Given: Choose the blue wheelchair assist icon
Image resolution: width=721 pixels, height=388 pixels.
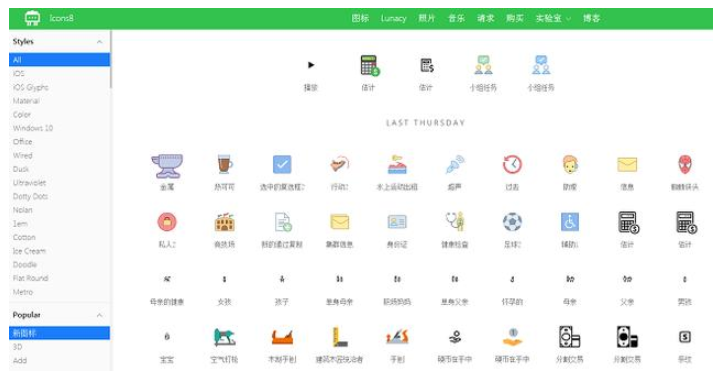Looking at the screenshot, I should 570,222.
